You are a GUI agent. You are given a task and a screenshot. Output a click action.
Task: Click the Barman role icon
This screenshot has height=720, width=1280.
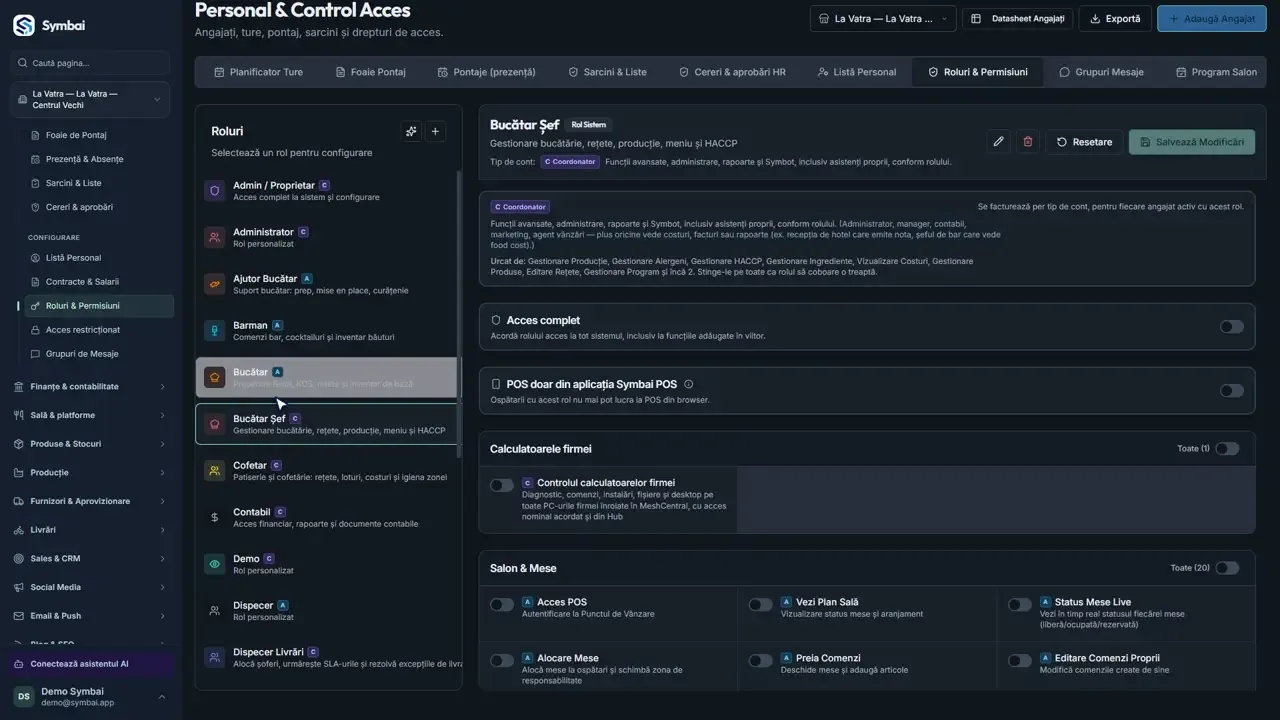click(214, 331)
